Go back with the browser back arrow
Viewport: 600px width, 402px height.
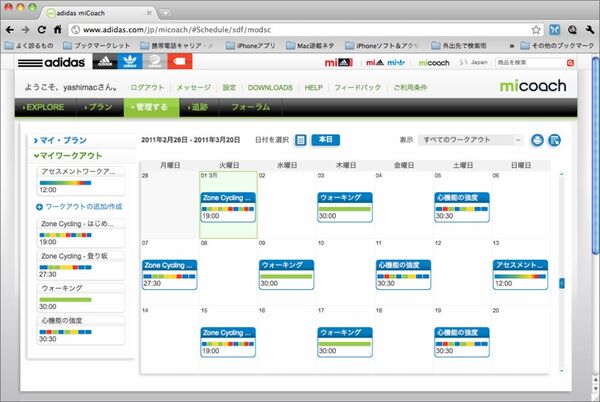pos(10,30)
